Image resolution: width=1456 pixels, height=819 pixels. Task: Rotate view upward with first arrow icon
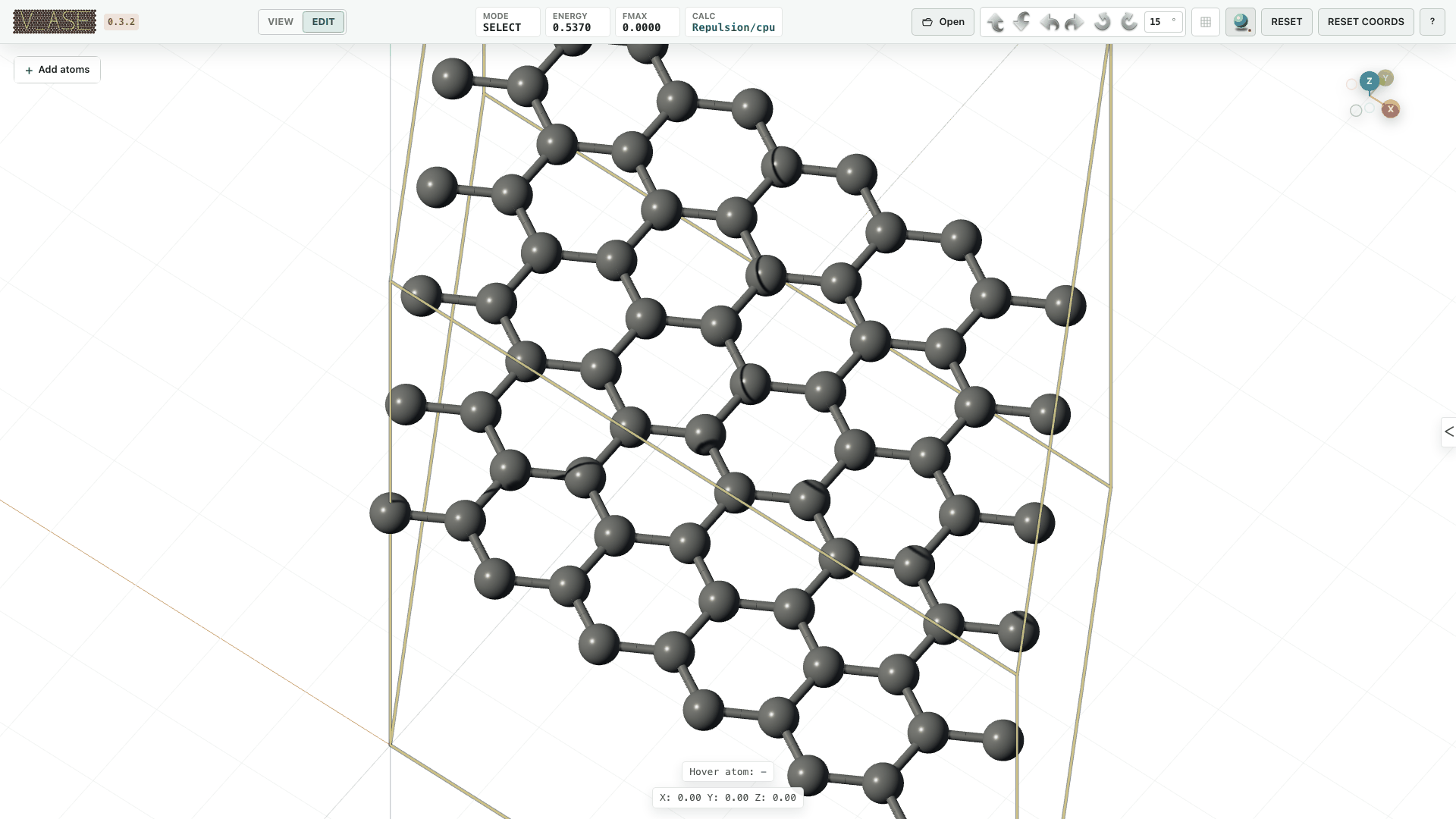click(x=996, y=22)
